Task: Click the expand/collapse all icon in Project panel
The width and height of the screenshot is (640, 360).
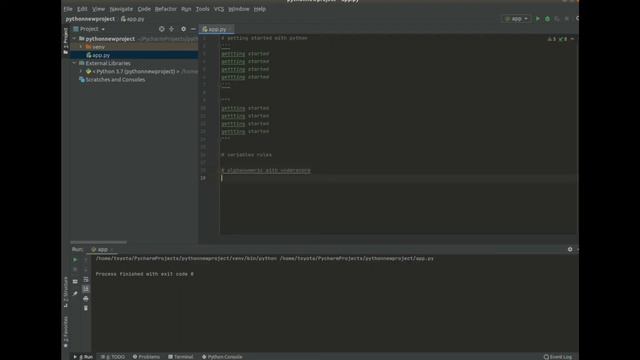Action: [171, 29]
